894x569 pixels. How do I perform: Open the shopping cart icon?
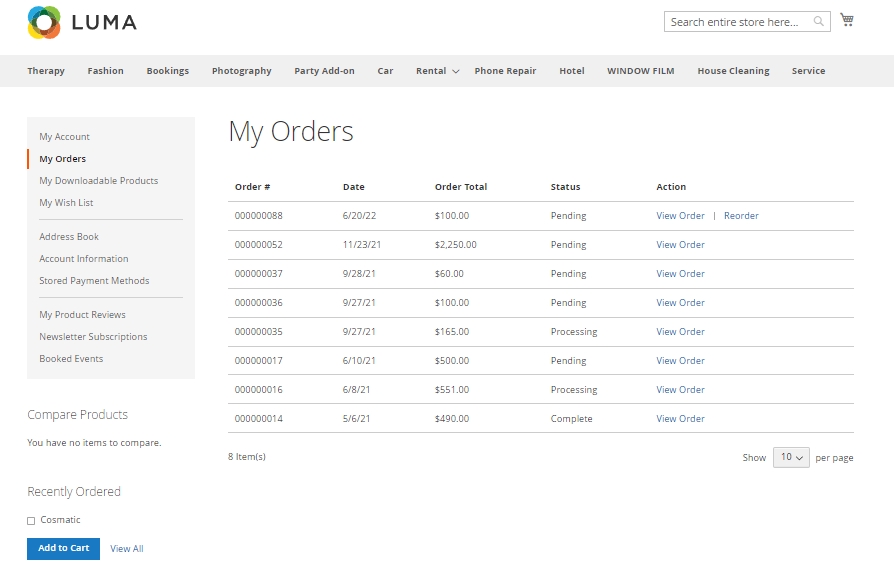847,20
